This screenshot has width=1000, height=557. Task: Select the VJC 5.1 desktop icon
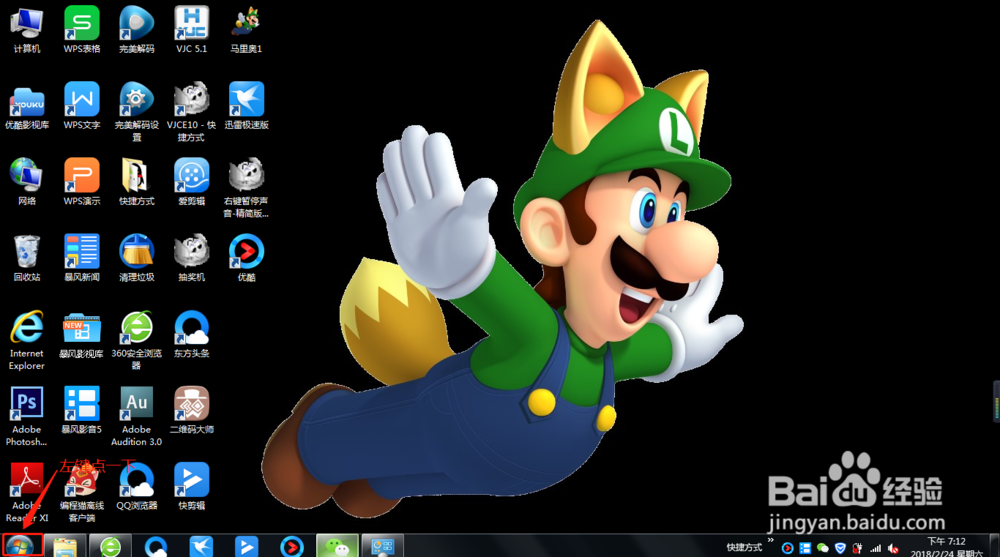191,29
